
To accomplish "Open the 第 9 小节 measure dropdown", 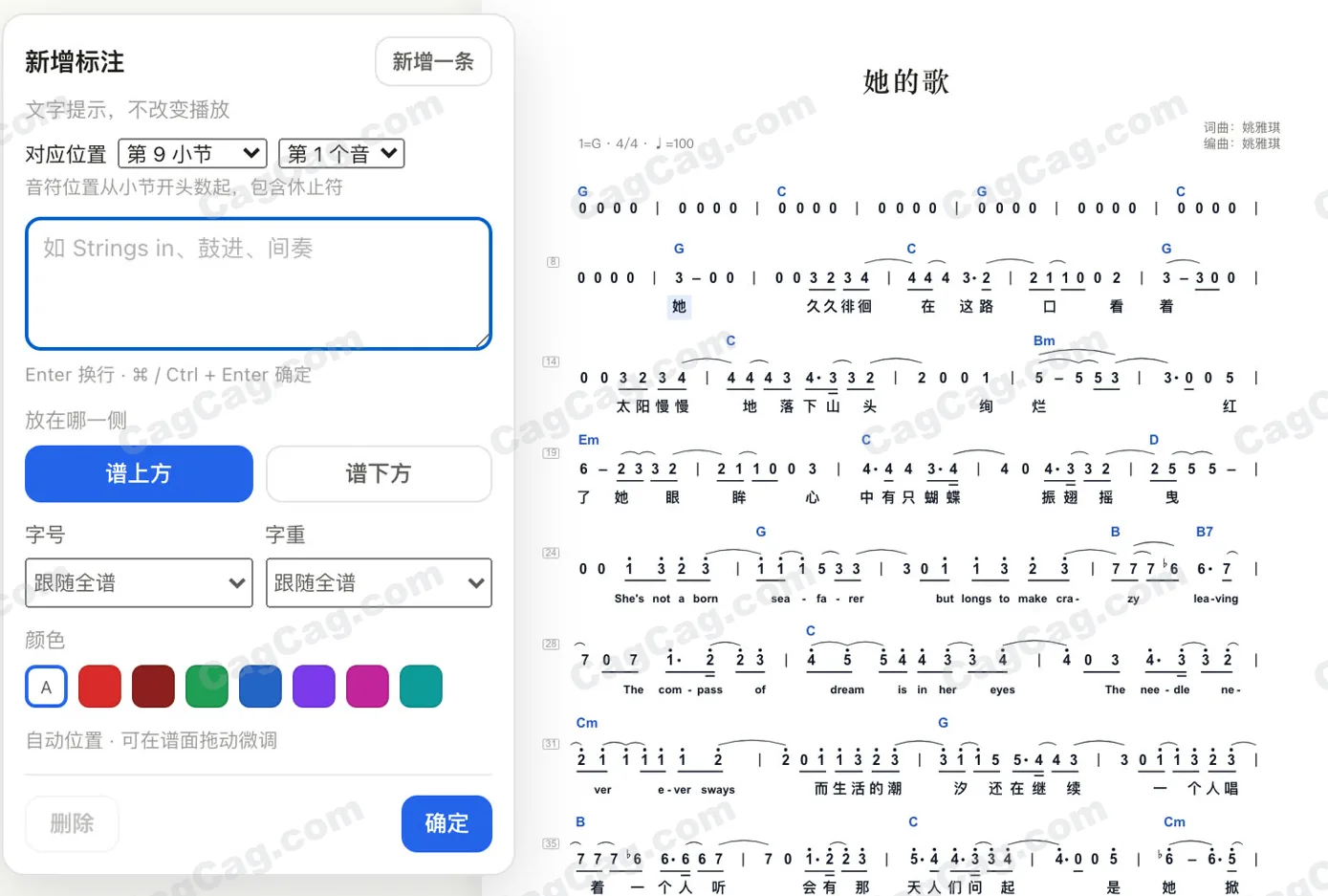I will 192,153.
